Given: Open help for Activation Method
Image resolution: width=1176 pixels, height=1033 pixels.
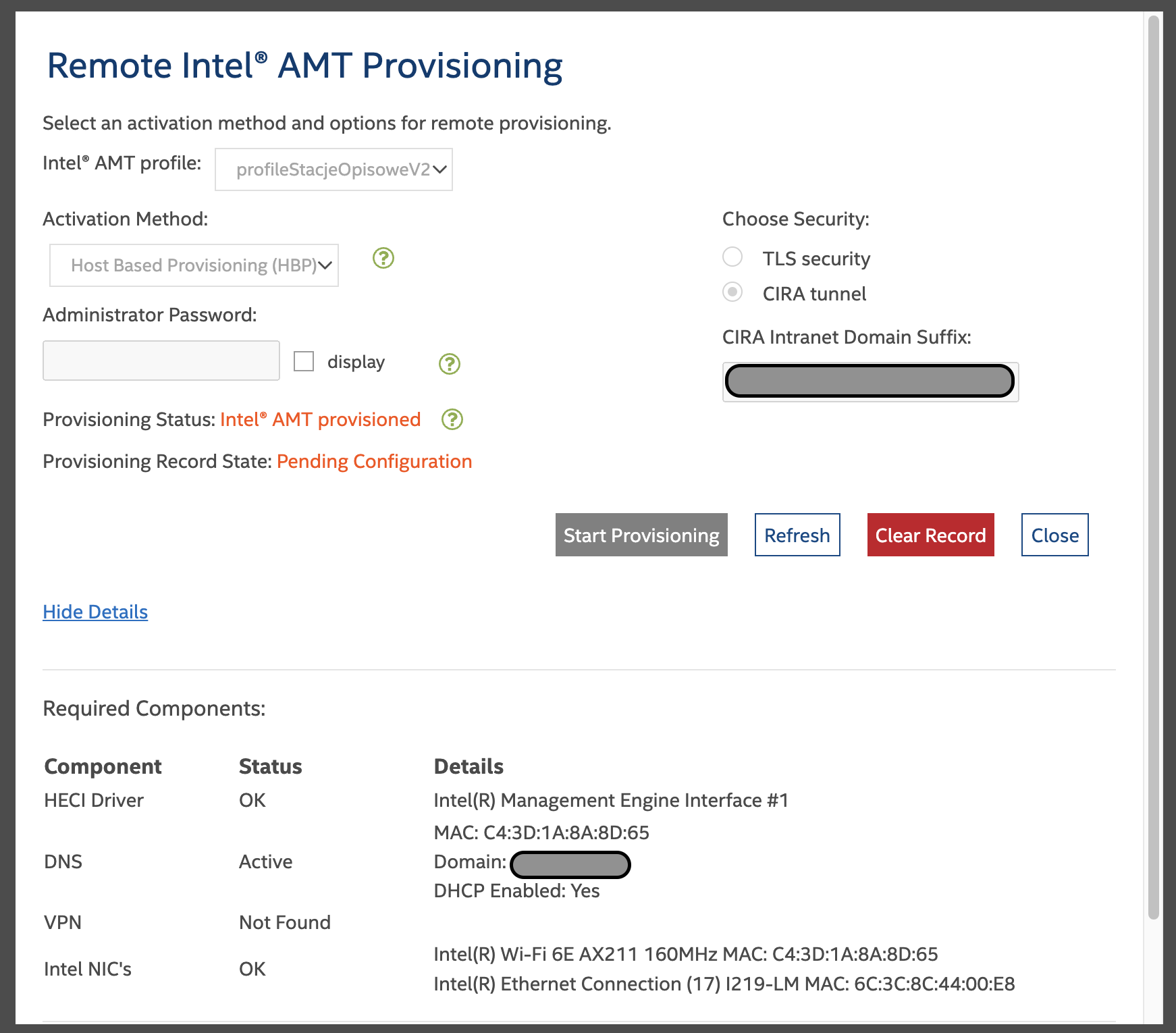Looking at the screenshot, I should (x=383, y=259).
